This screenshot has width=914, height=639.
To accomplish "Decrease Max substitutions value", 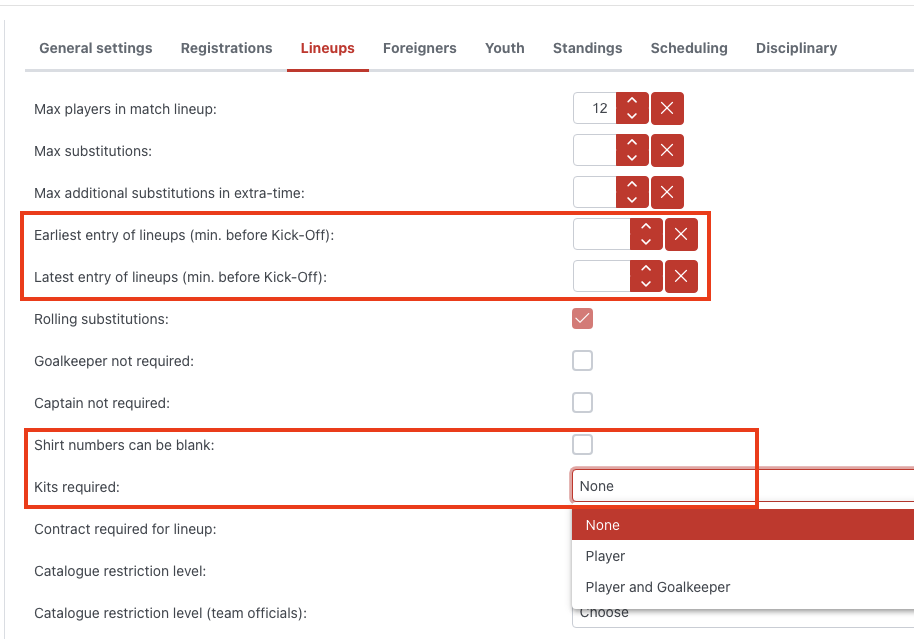I will (632, 159).
